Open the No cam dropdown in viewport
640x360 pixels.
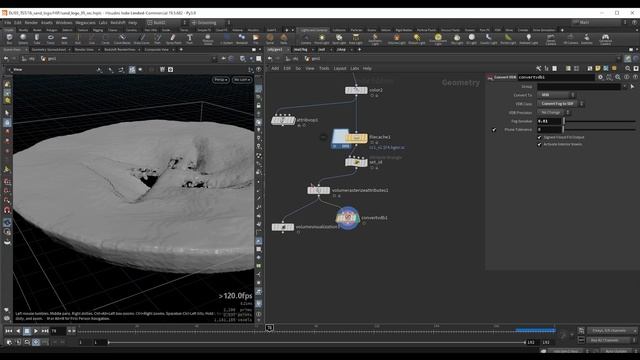click(x=242, y=80)
